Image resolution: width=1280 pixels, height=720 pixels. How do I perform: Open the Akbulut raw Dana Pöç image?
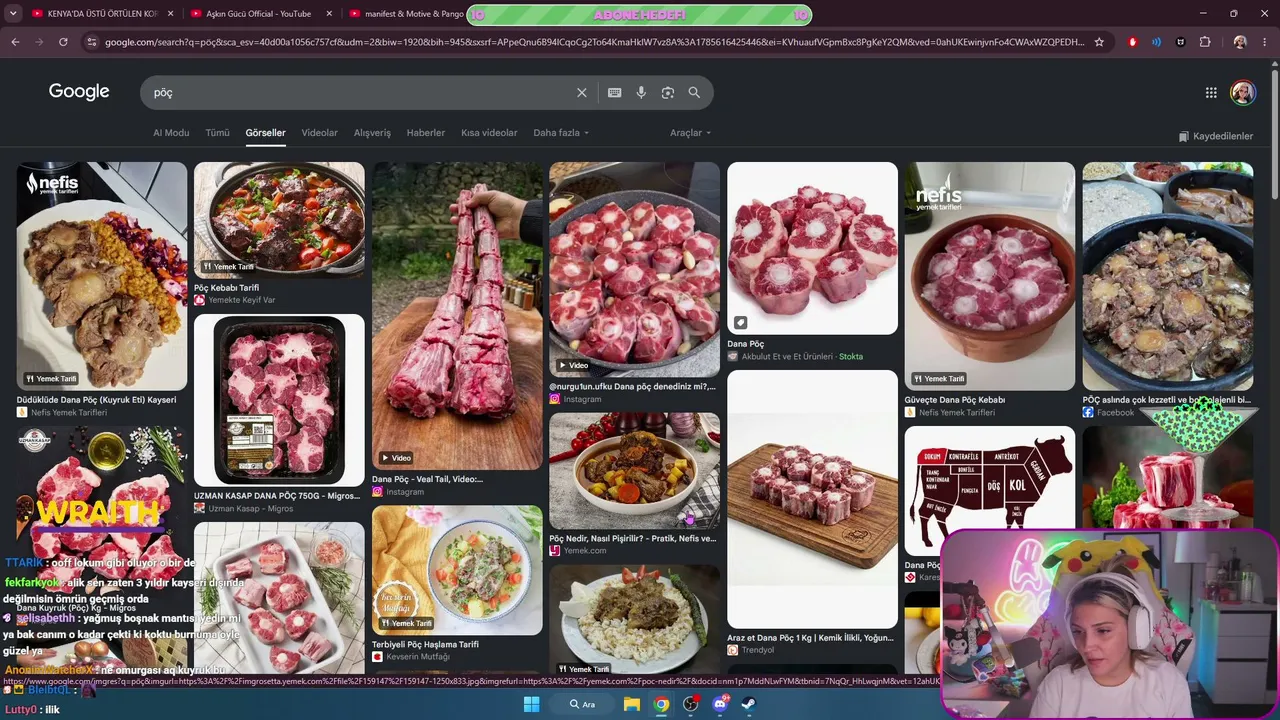pos(812,248)
